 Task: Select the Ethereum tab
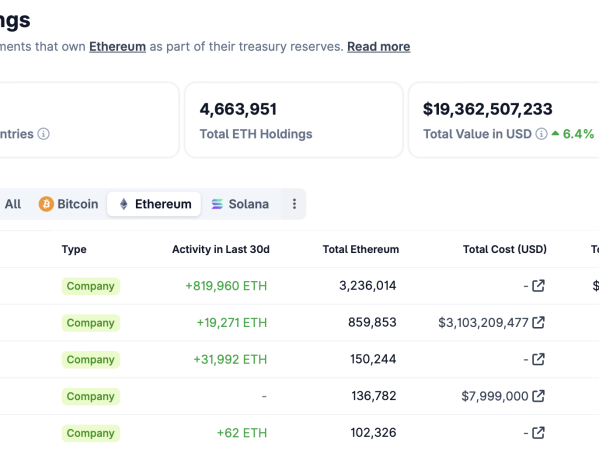(x=154, y=204)
